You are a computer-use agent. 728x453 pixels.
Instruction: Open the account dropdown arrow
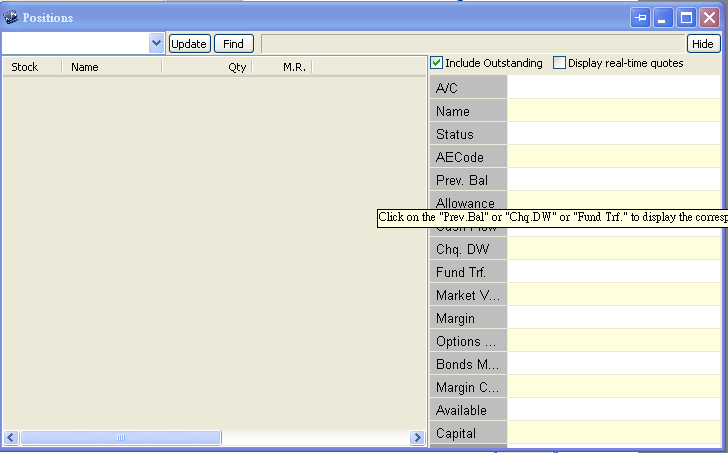[x=156, y=43]
